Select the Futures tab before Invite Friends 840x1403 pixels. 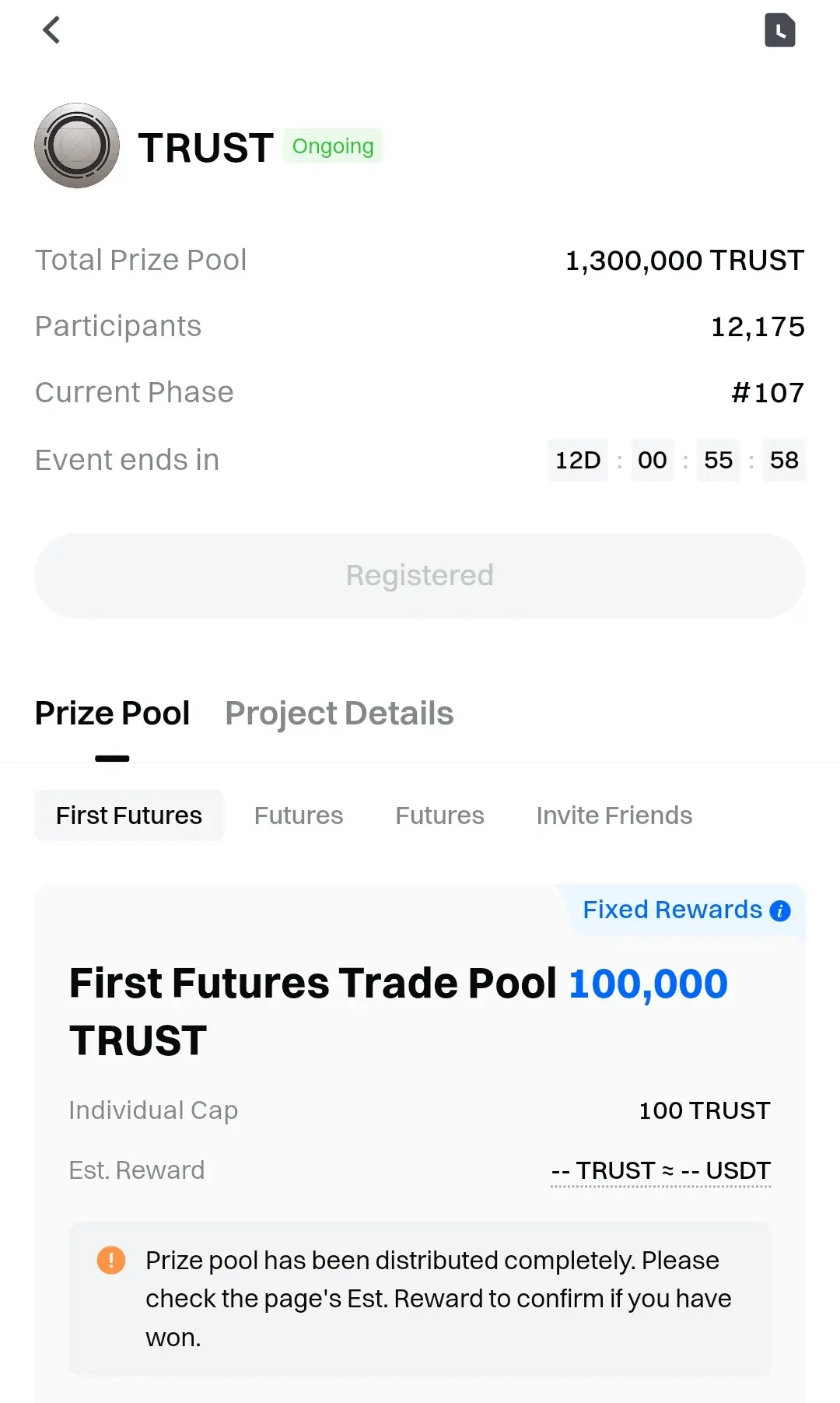tap(439, 815)
